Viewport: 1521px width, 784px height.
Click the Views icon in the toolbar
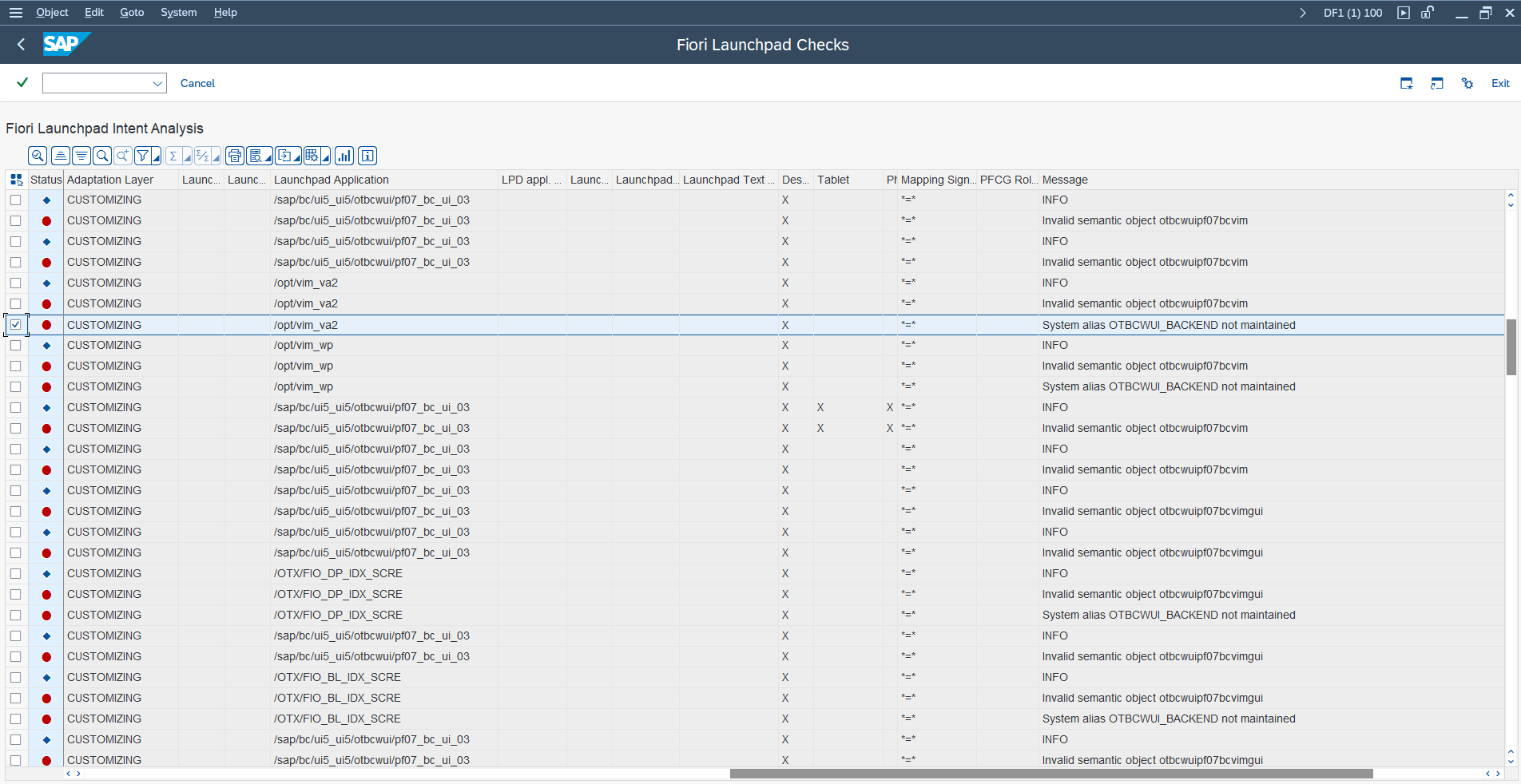(x=256, y=156)
